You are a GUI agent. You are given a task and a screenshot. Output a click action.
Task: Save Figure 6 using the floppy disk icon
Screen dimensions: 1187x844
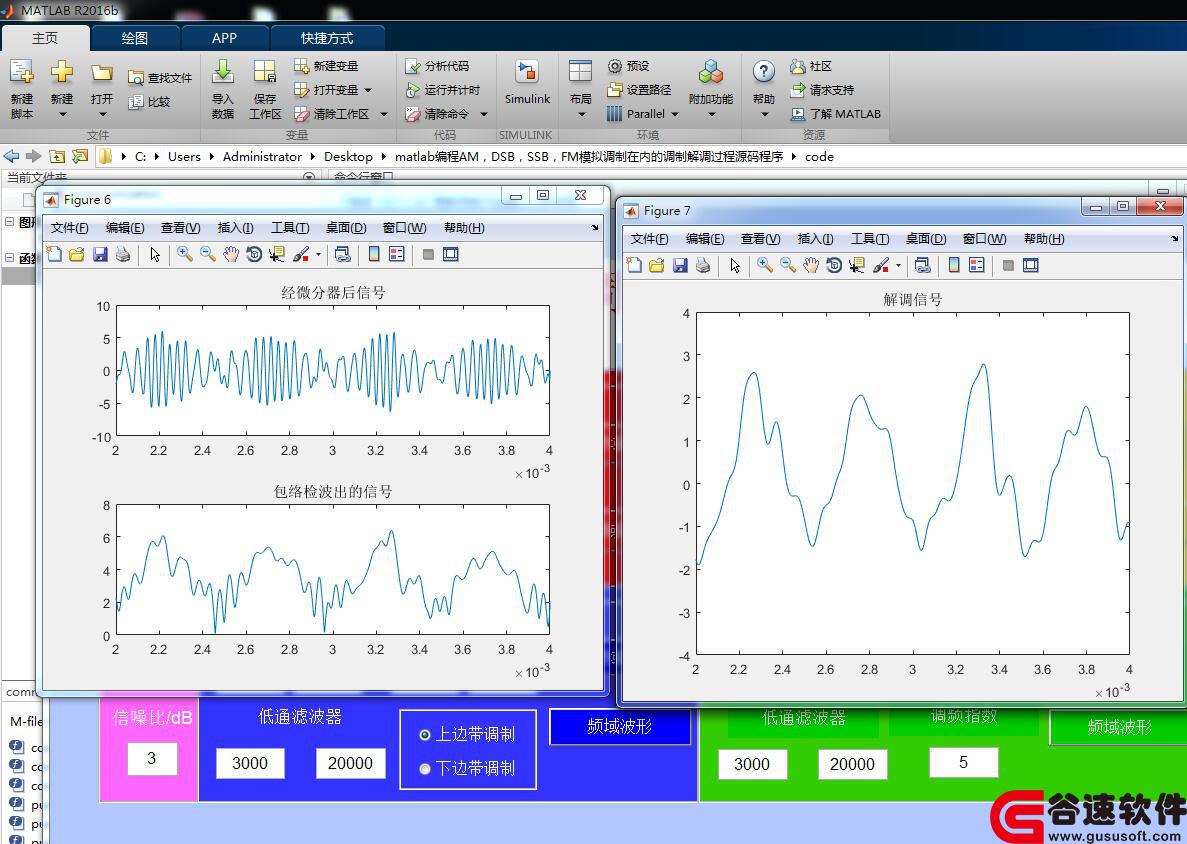100,254
